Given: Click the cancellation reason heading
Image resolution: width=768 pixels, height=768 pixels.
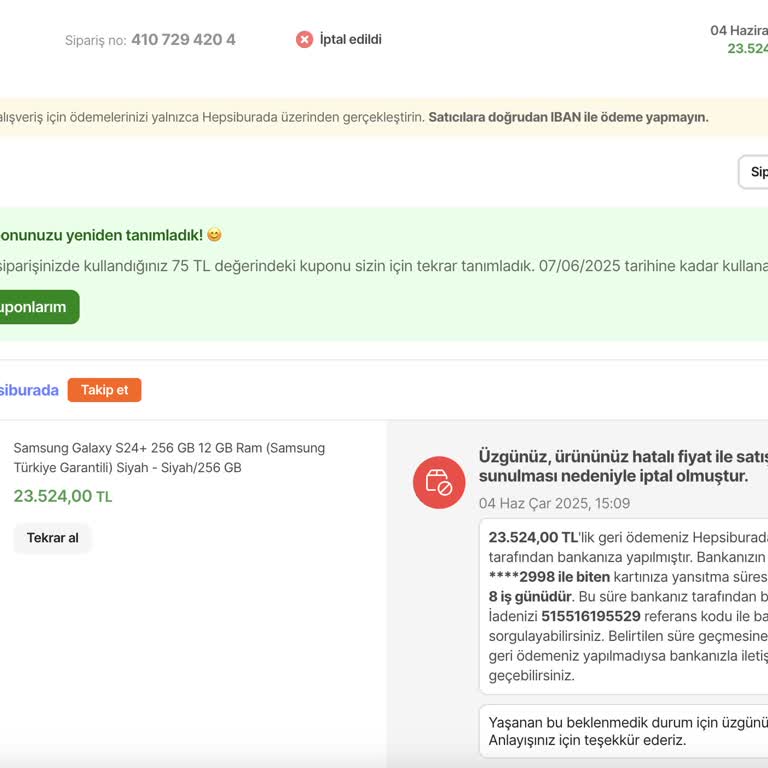Looking at the screenshot, I should [623, 466].
